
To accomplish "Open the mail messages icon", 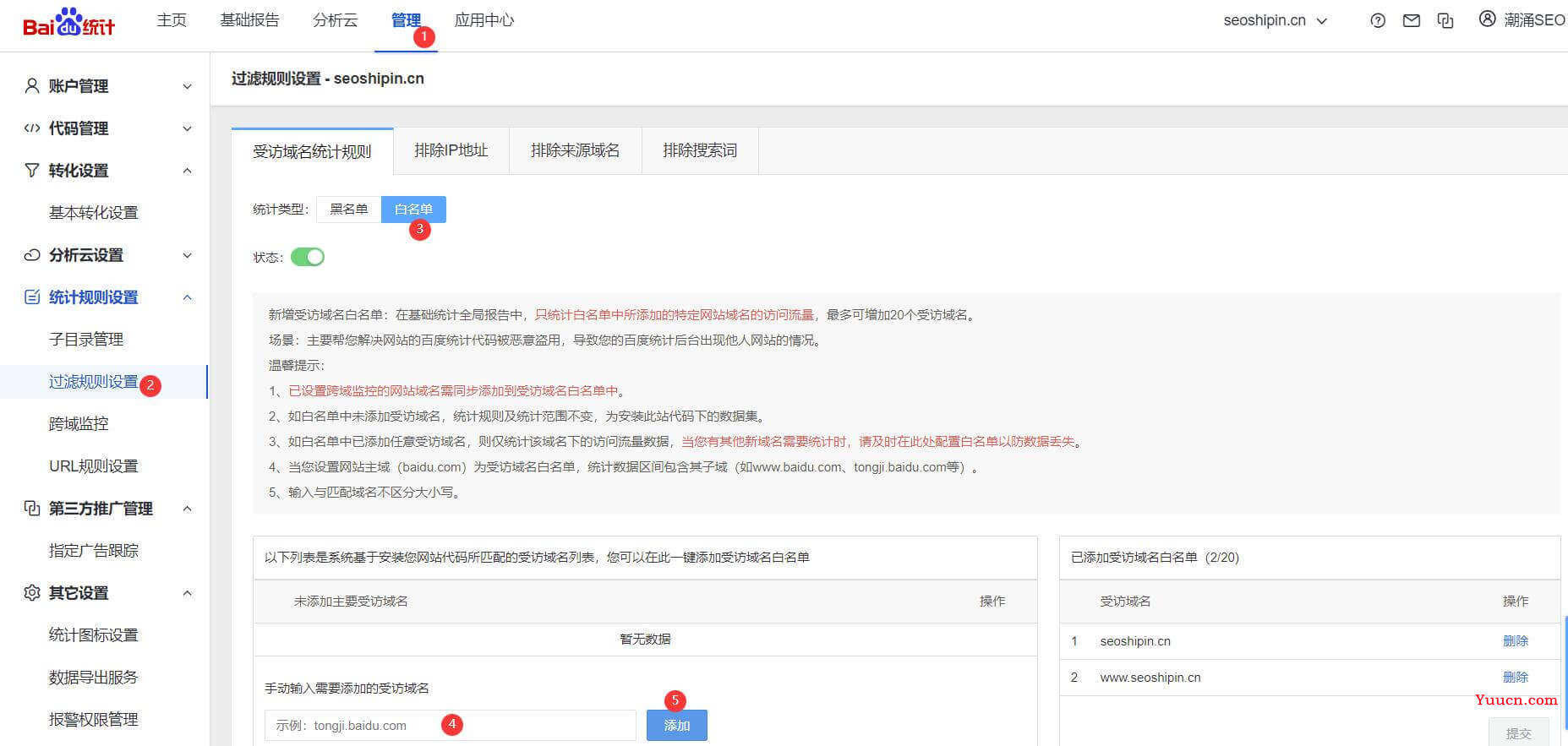I will [x=1412, y=21].
